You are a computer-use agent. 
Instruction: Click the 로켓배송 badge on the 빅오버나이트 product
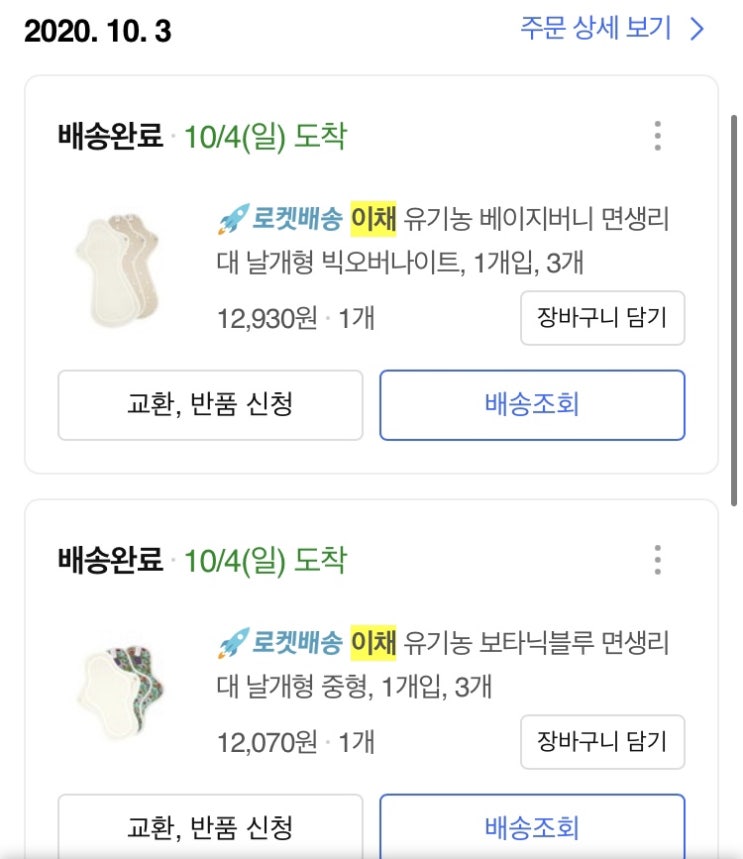click(x=298, y=218)
